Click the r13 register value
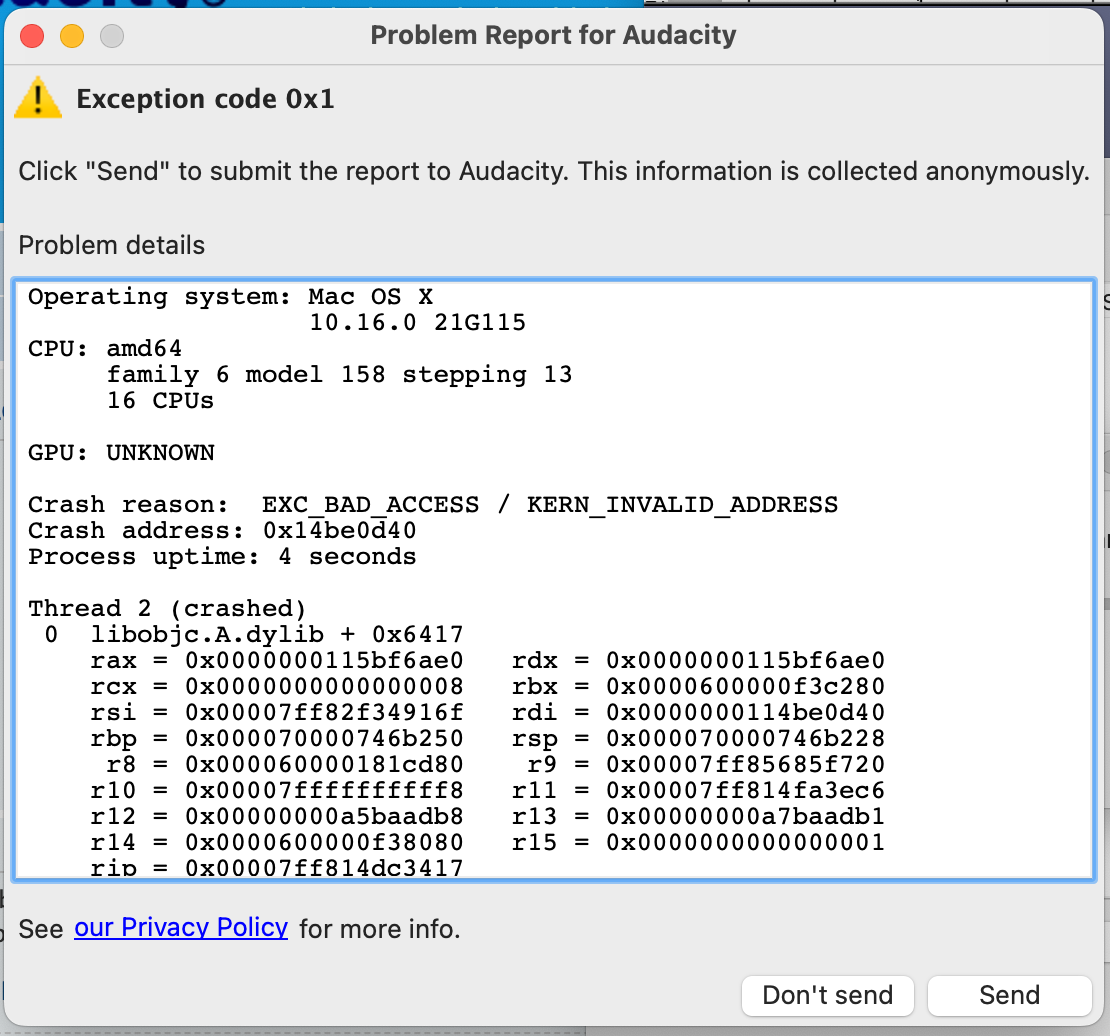The height and width of the screenshot is (1036, 1110). point(745,816)
